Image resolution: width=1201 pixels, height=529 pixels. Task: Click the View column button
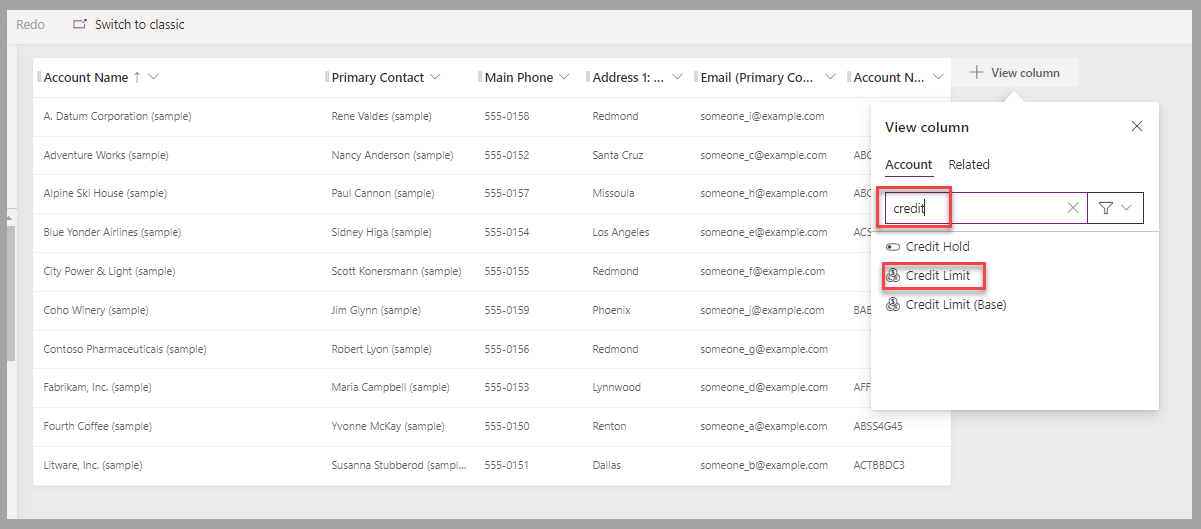point(1015,73)
